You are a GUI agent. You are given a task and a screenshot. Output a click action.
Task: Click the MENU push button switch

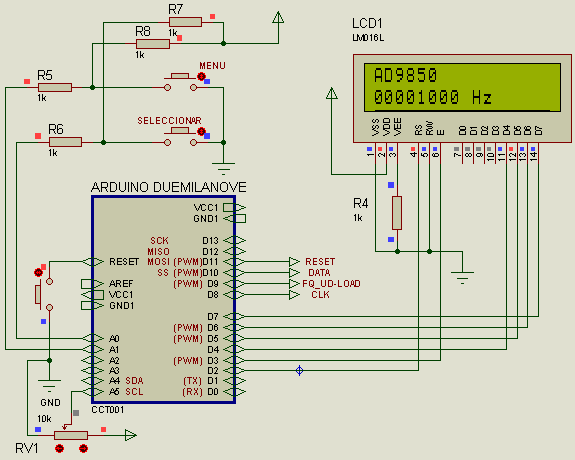click(180, 81)
